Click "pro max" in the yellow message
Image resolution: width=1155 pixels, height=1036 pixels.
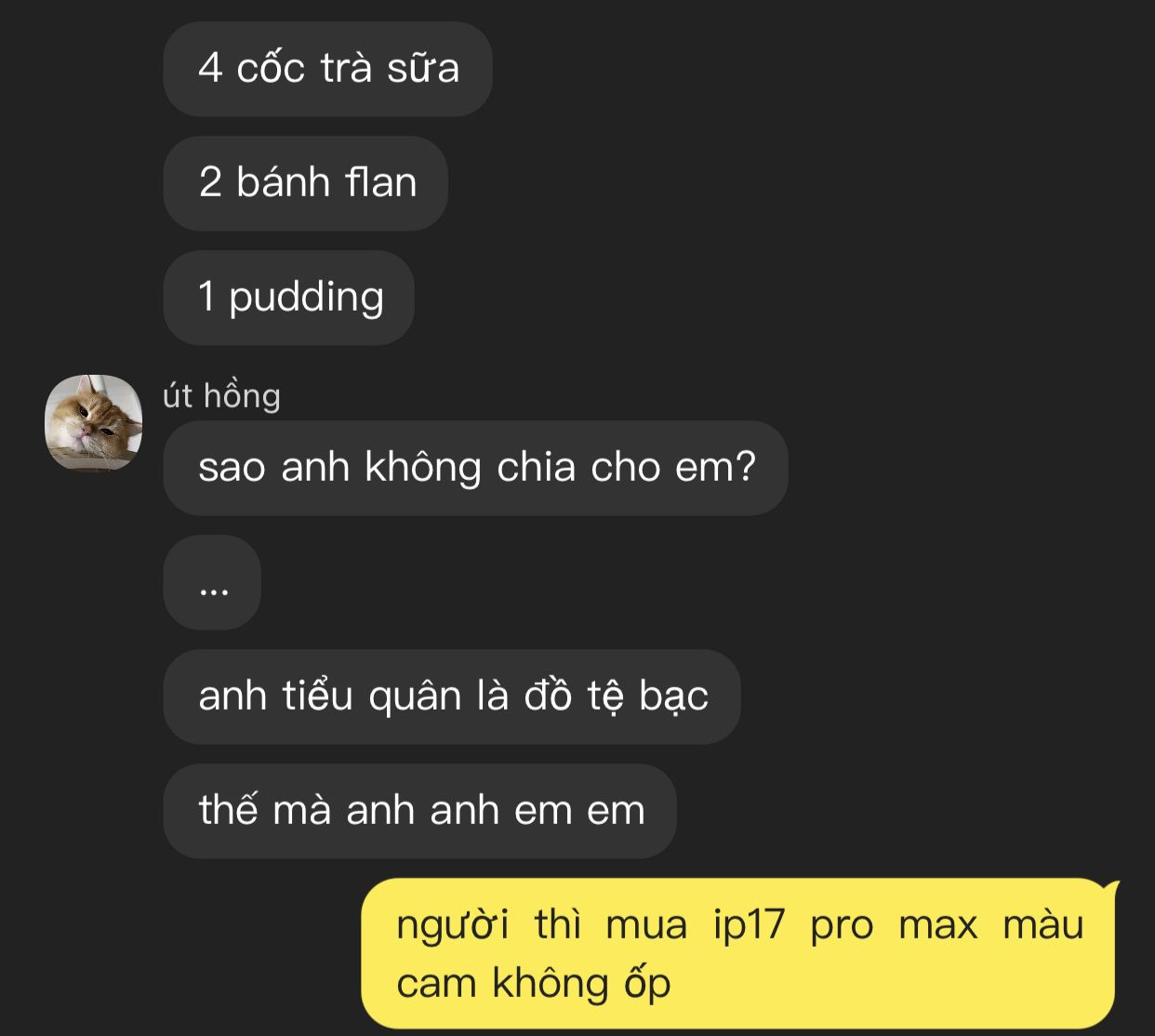(894, 927)
